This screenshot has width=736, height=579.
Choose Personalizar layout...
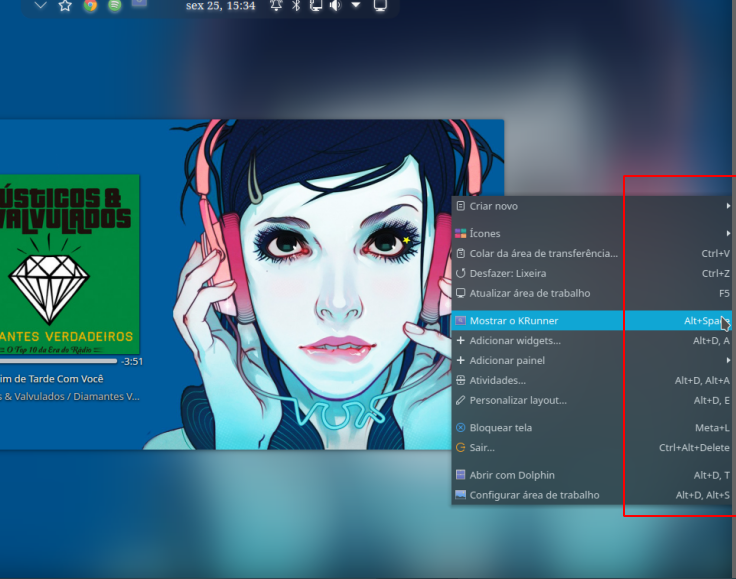(x=591, y=400)
